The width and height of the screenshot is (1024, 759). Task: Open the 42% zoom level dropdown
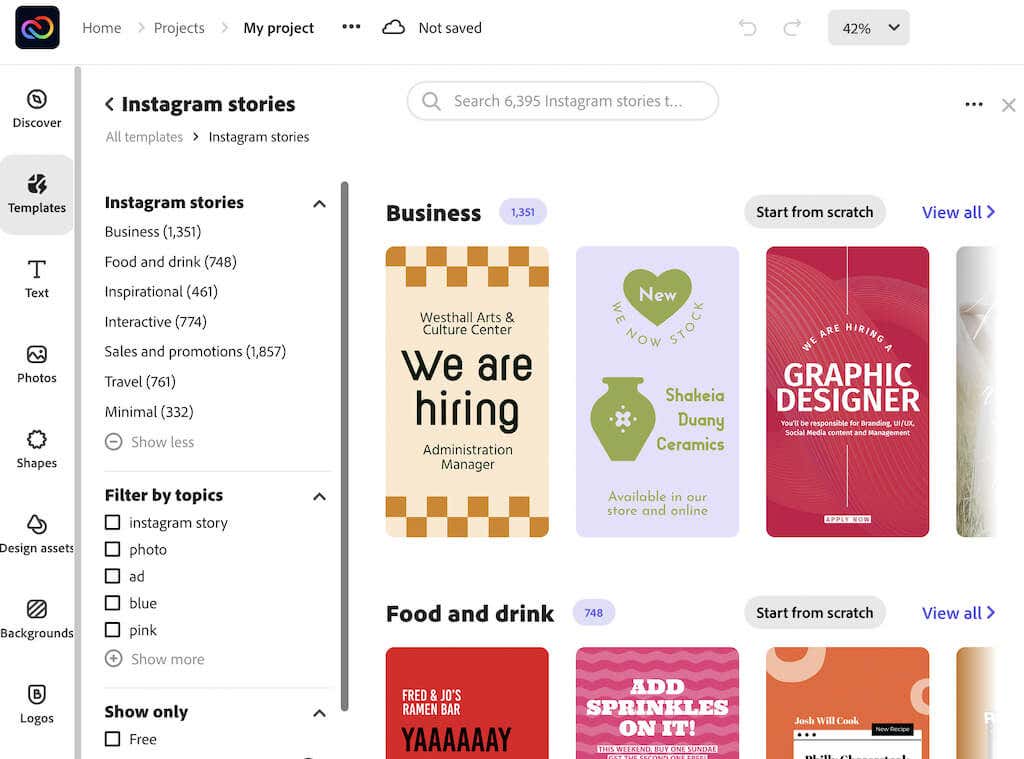click(868, 28)
